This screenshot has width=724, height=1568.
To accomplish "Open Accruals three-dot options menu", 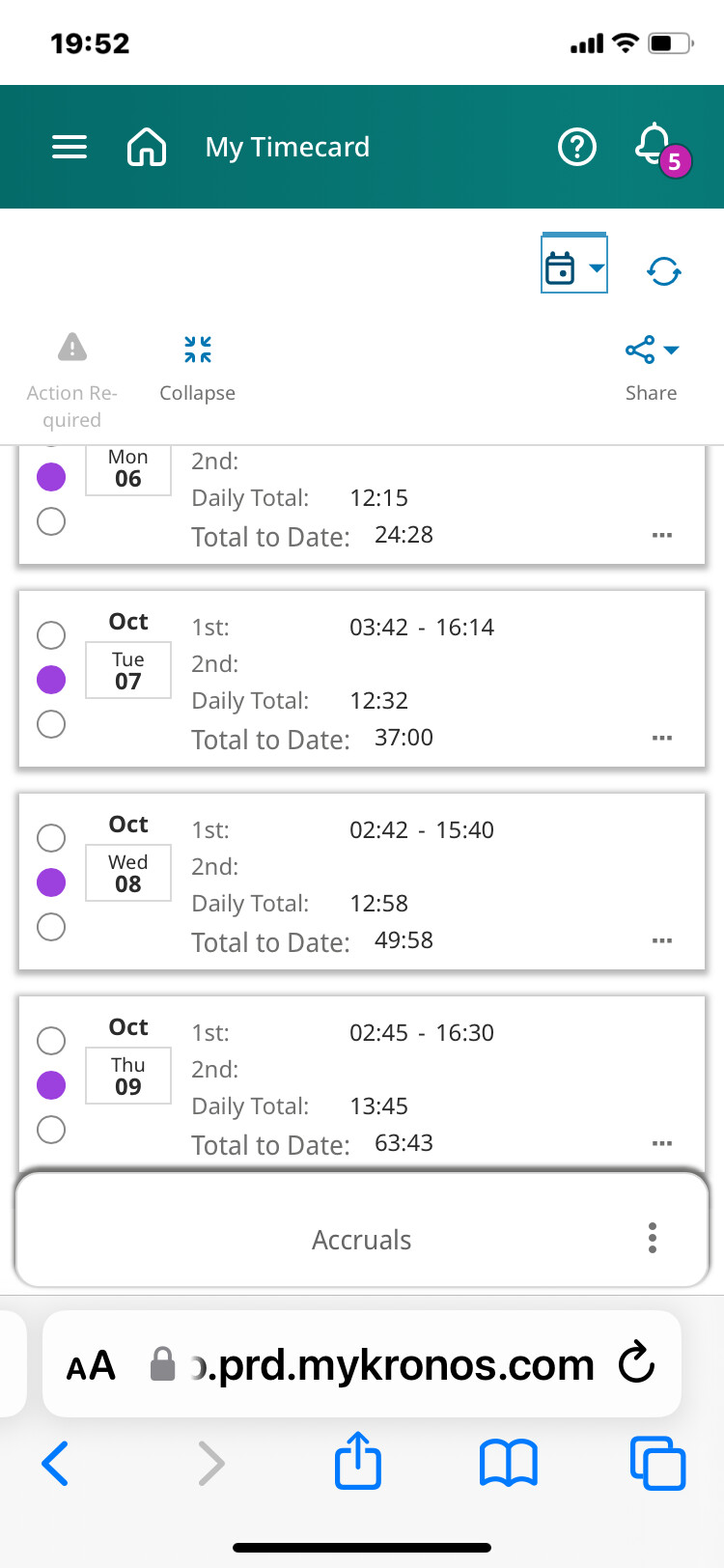I will point(653,1238).
